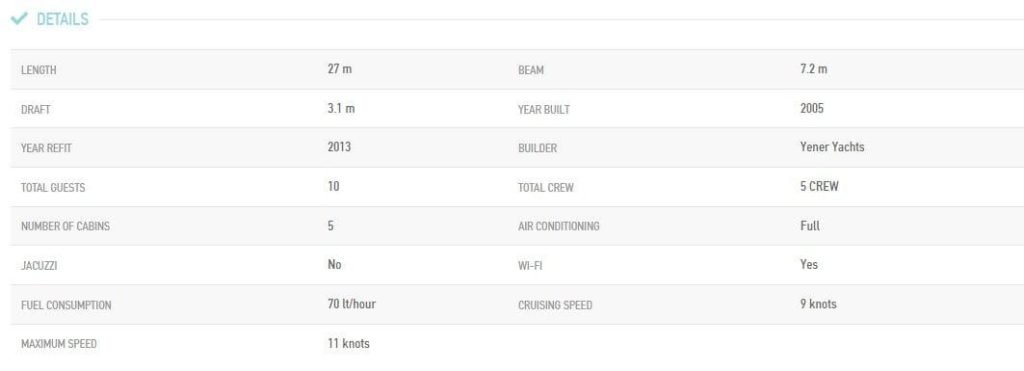Select the TOTAL GUESTS value 10

point(334,186)
